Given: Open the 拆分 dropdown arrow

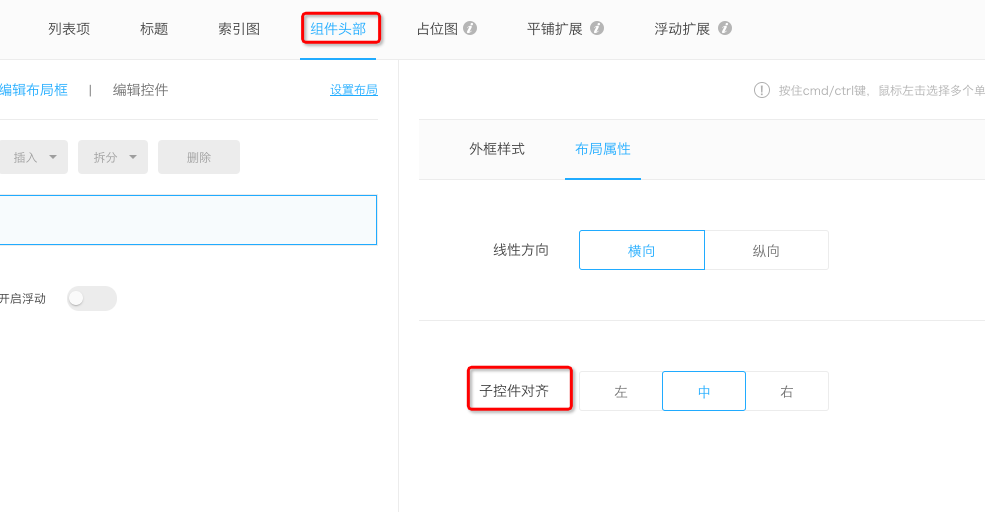Looking at the screenshot, I should pos(133,157).
